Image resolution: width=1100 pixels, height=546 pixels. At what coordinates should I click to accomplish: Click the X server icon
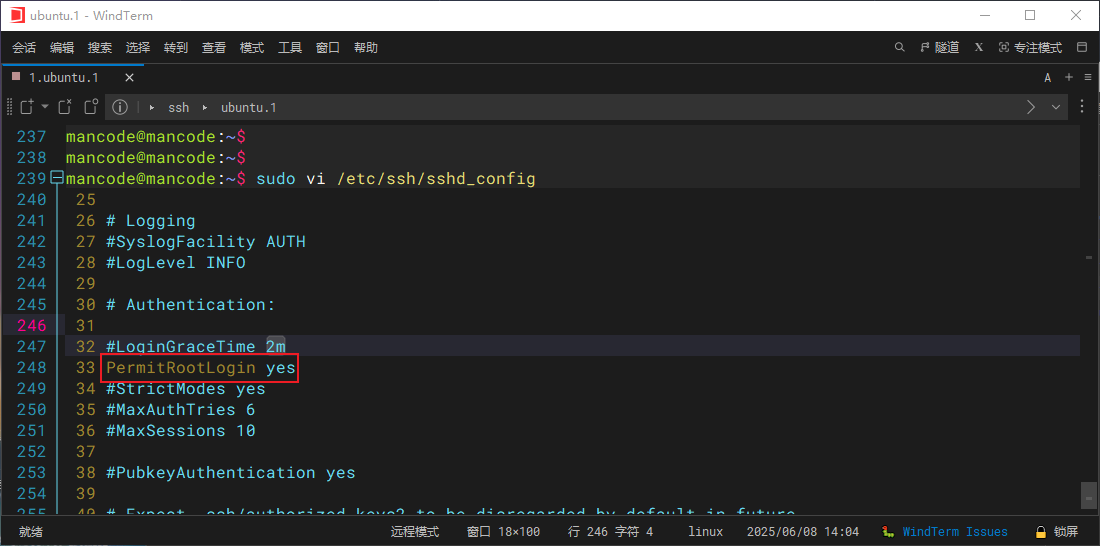point(979,47)
